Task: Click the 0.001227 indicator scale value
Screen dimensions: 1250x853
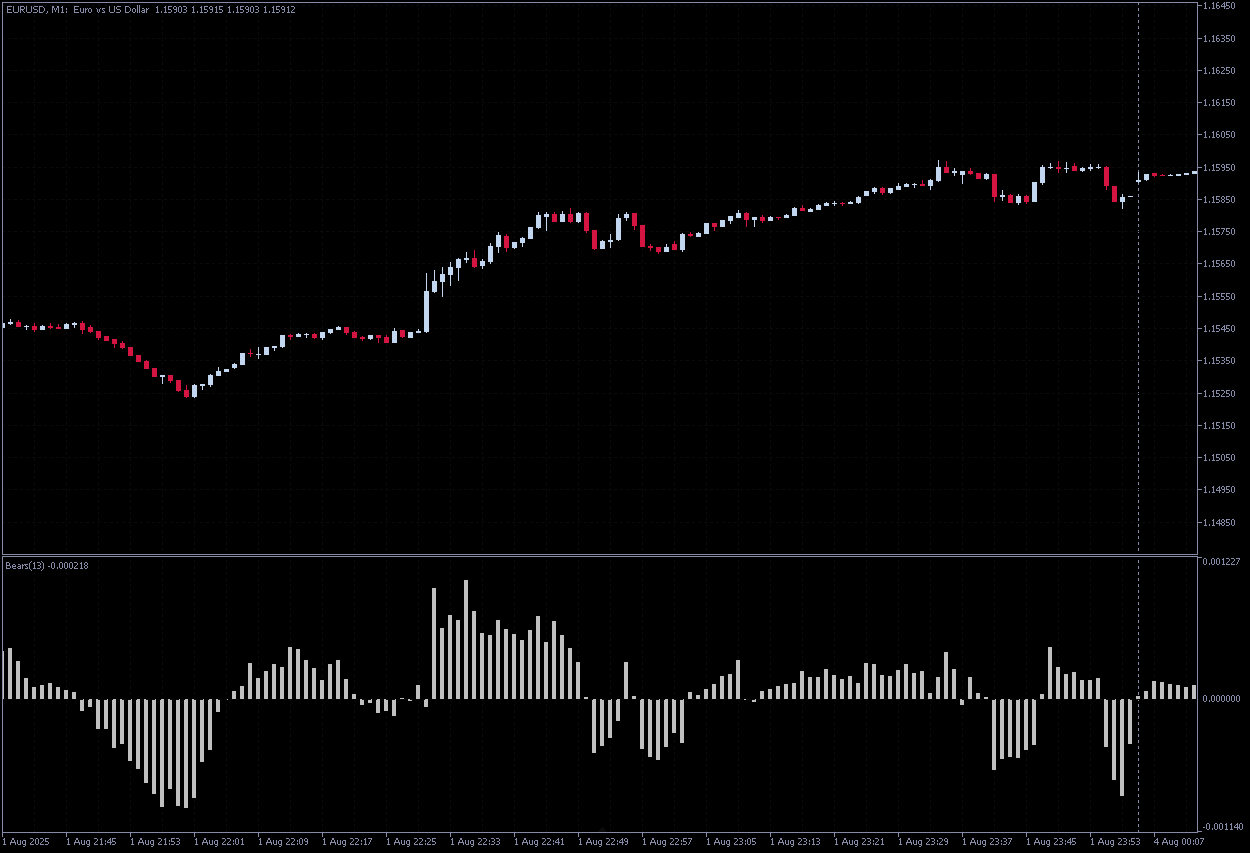Action: 1222,562
